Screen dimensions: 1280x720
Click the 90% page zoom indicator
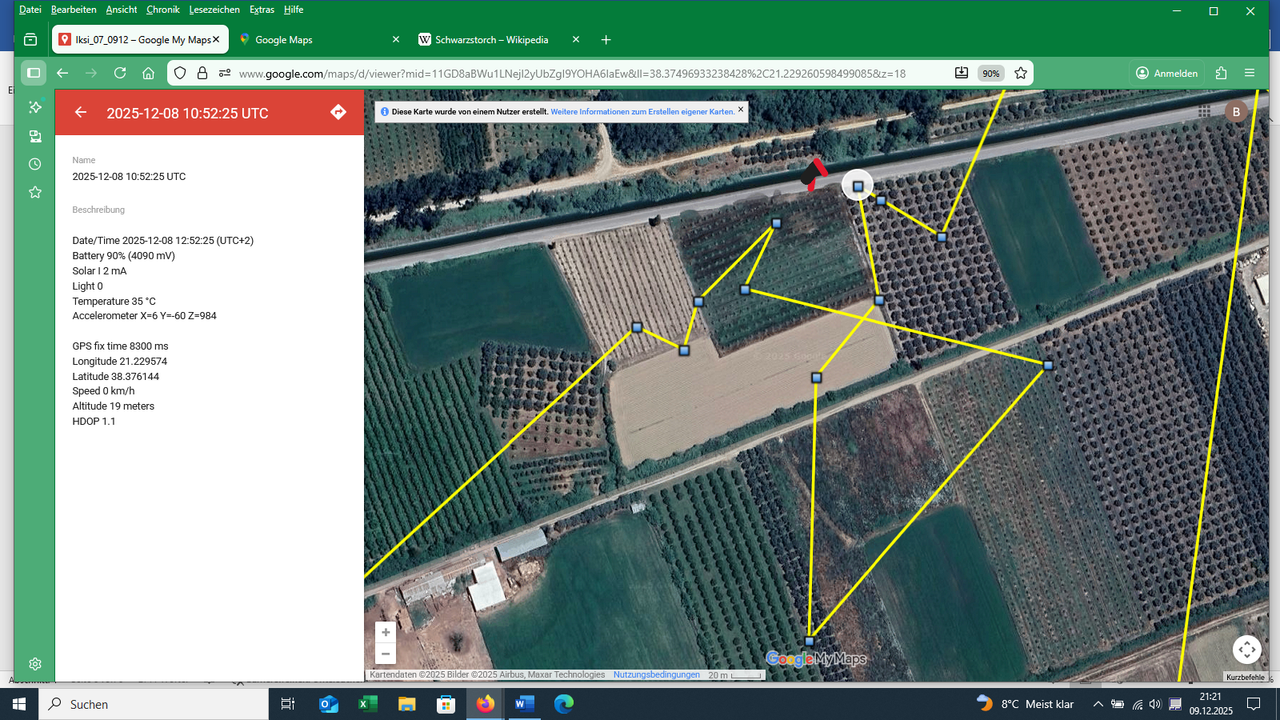tap(990, 72)
